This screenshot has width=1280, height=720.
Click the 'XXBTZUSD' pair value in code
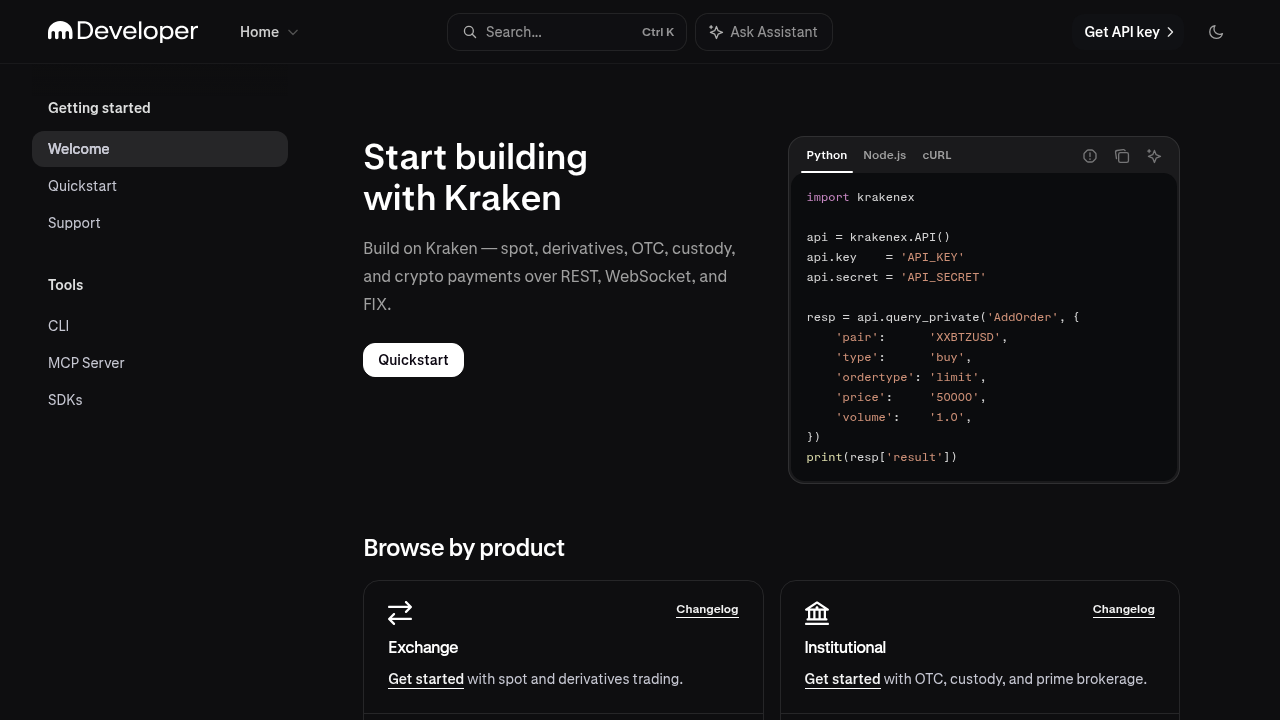click(967, 337)
